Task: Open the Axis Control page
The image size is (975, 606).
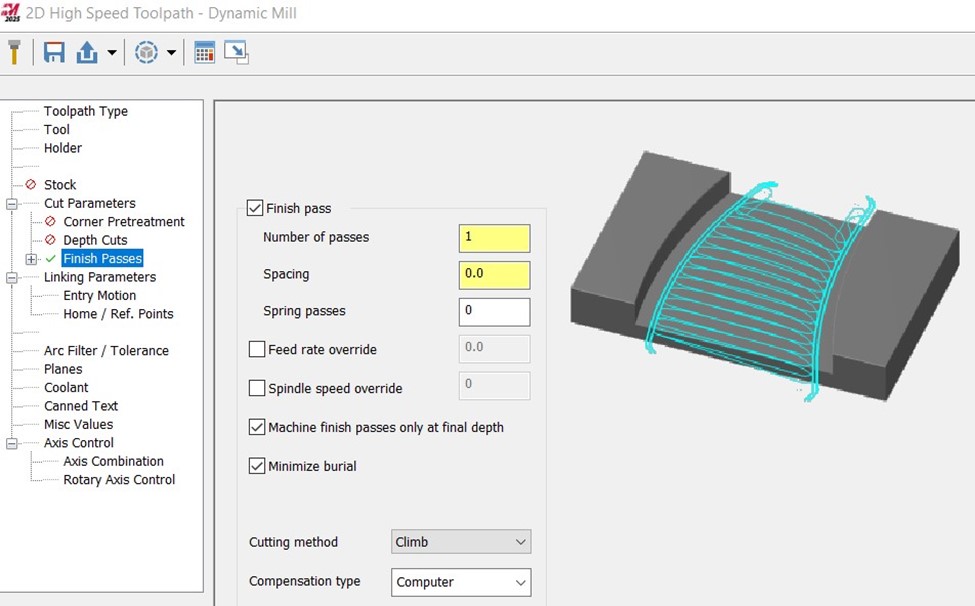Action: click(79, 443)
